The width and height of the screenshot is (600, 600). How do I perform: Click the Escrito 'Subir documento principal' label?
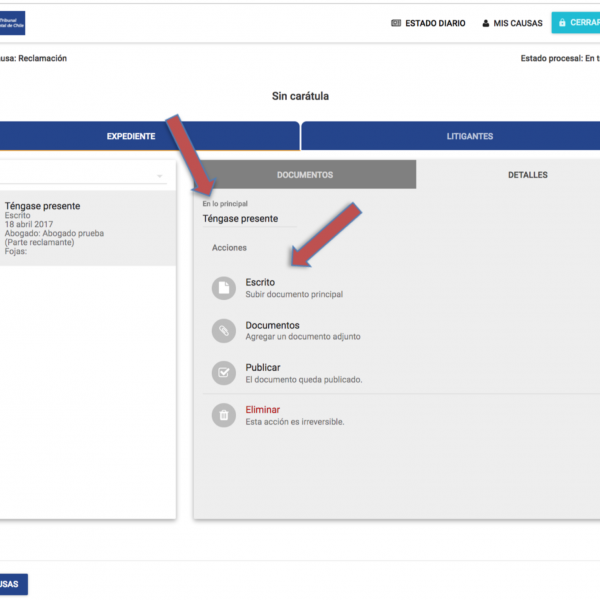pos(293,295)
